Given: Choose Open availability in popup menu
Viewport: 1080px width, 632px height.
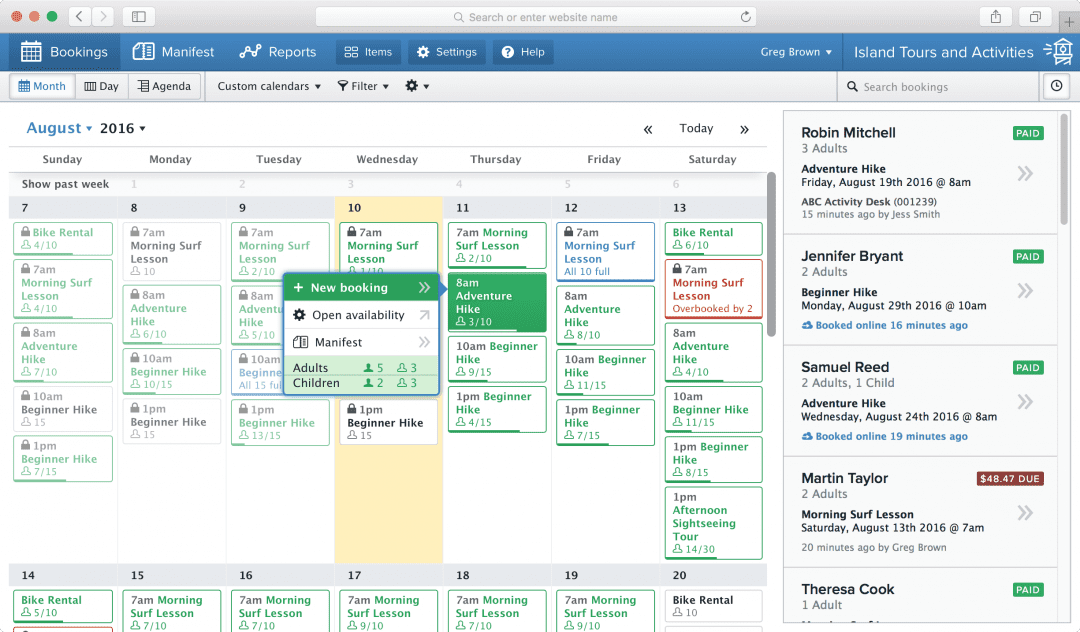Looking at the screenshot, I should tap(358, 315).
